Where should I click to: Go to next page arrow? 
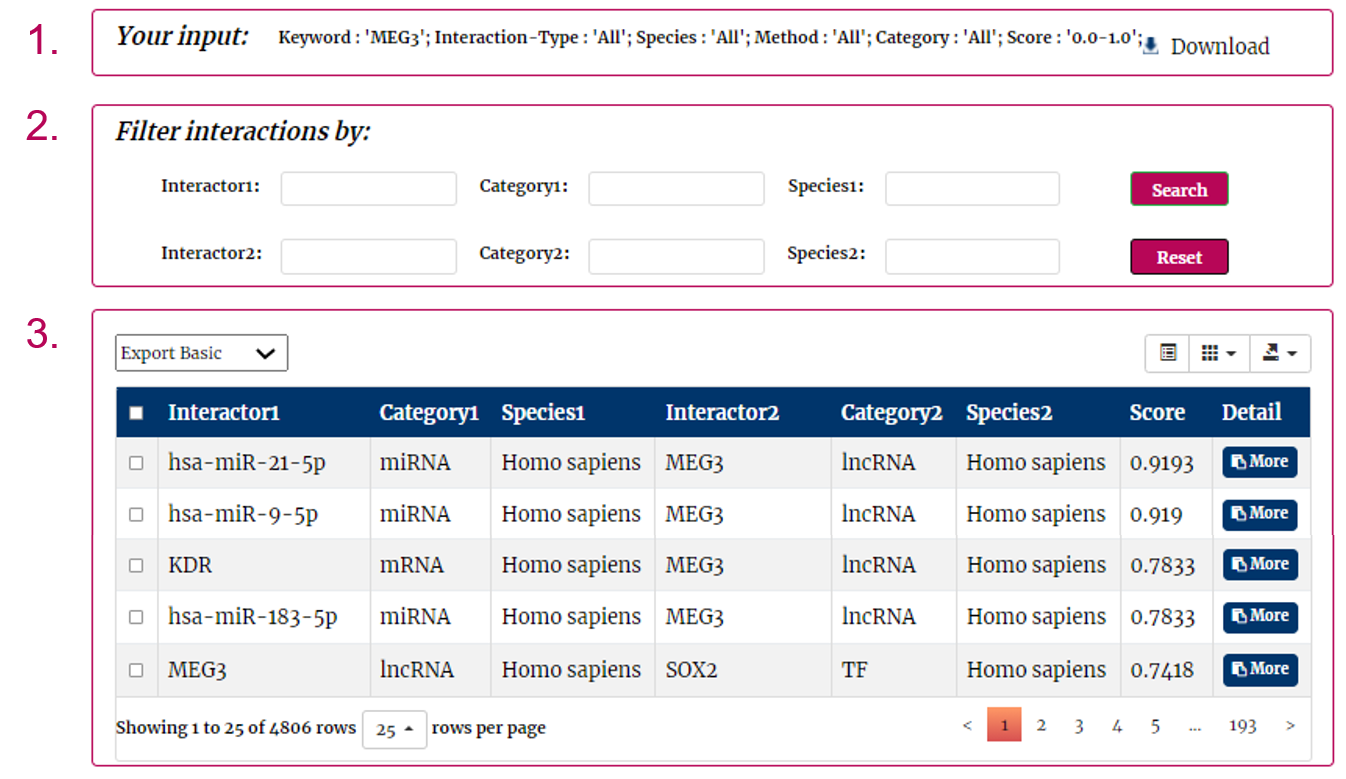[1290, 726]
